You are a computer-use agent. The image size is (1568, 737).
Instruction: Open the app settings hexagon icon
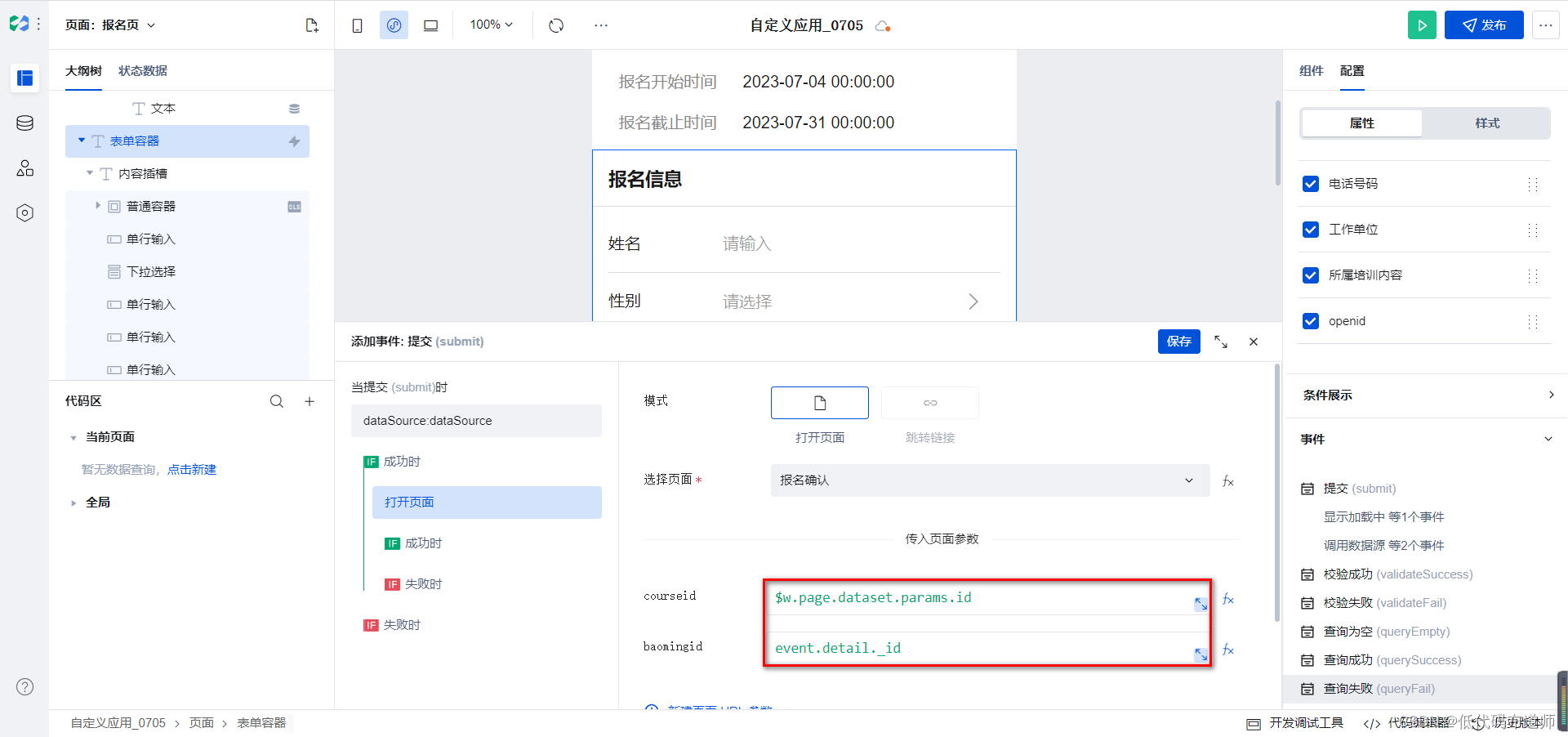point(24,213)
